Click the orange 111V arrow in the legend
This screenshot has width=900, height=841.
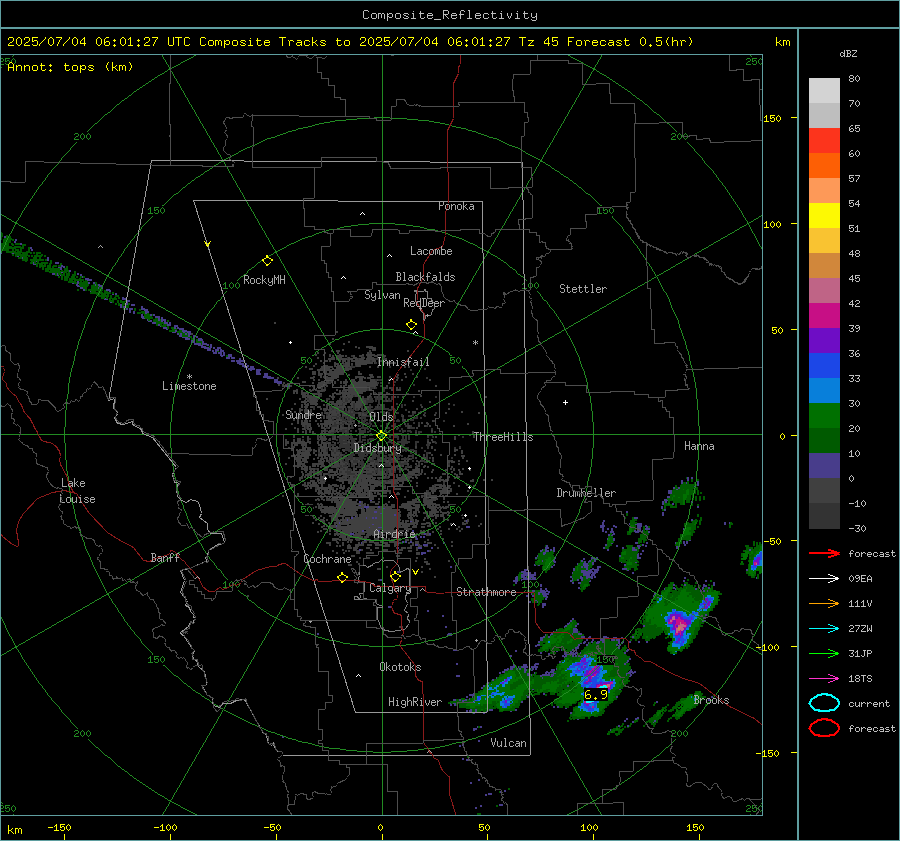coord(824,603)
